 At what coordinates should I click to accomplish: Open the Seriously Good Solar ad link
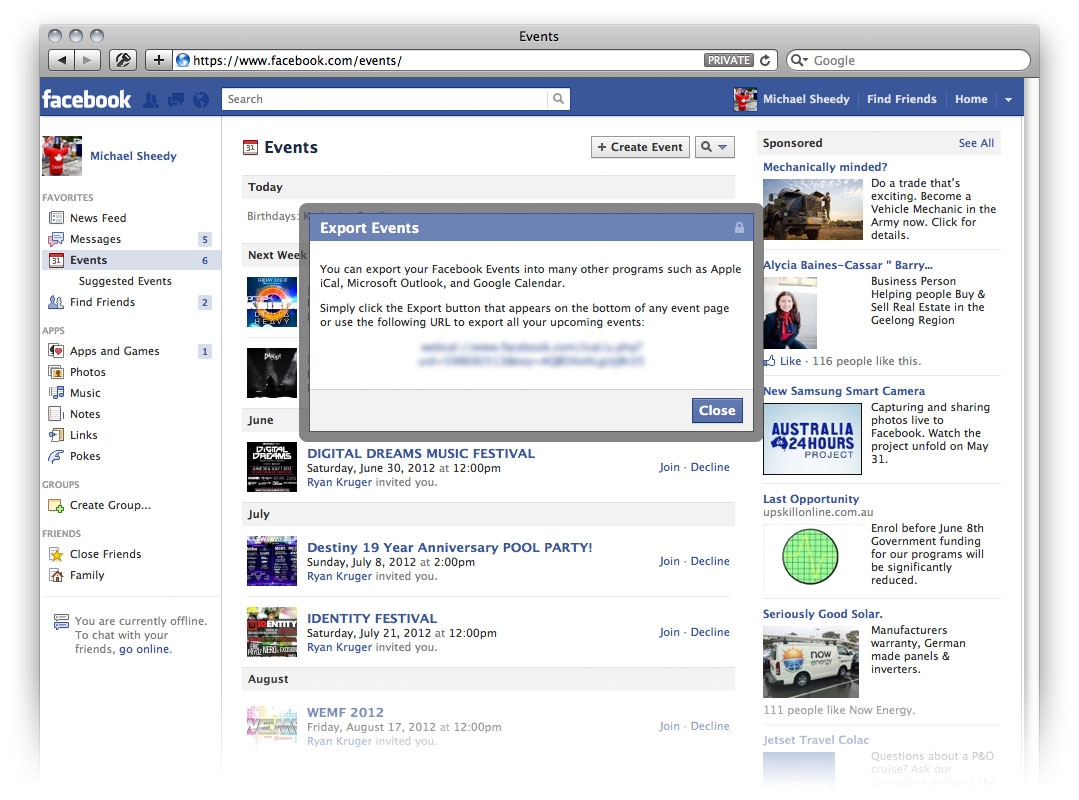pyautogui.click(x=822, y=614)
